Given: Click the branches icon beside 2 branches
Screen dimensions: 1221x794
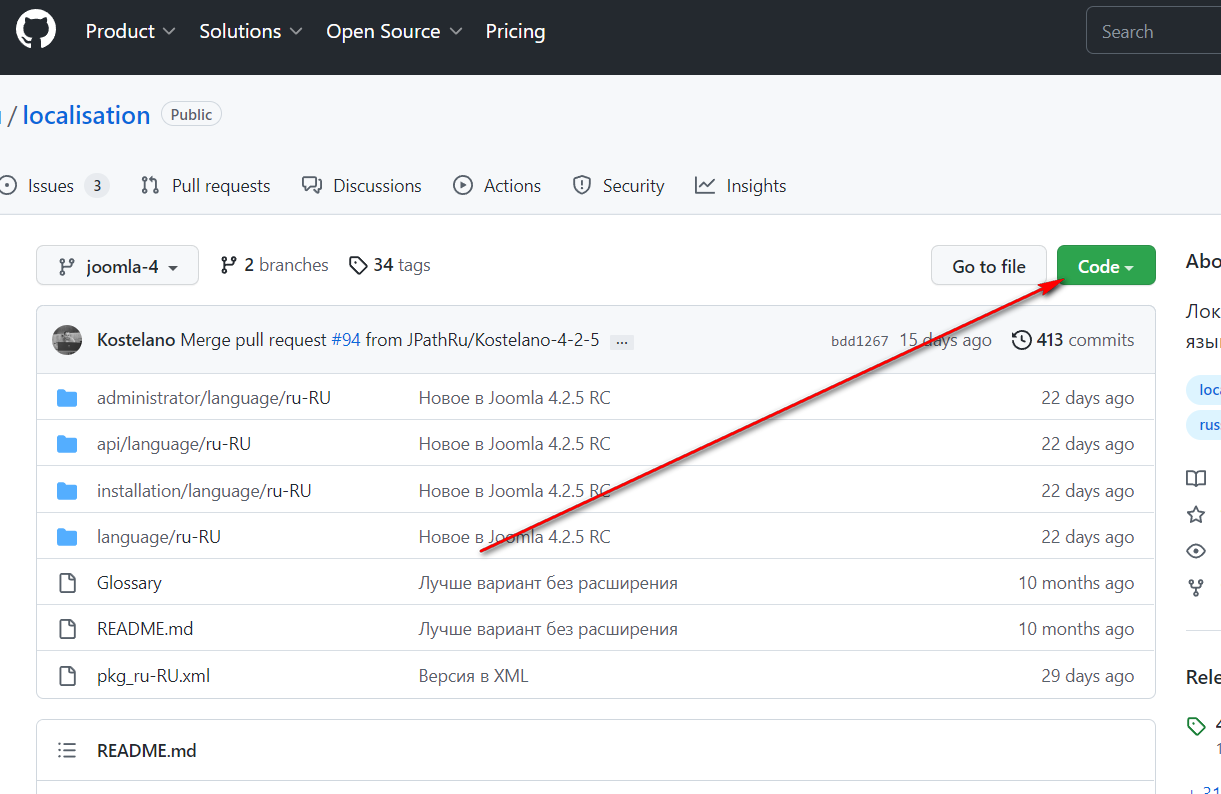Looking at the screenshot, I should (229, 265).
